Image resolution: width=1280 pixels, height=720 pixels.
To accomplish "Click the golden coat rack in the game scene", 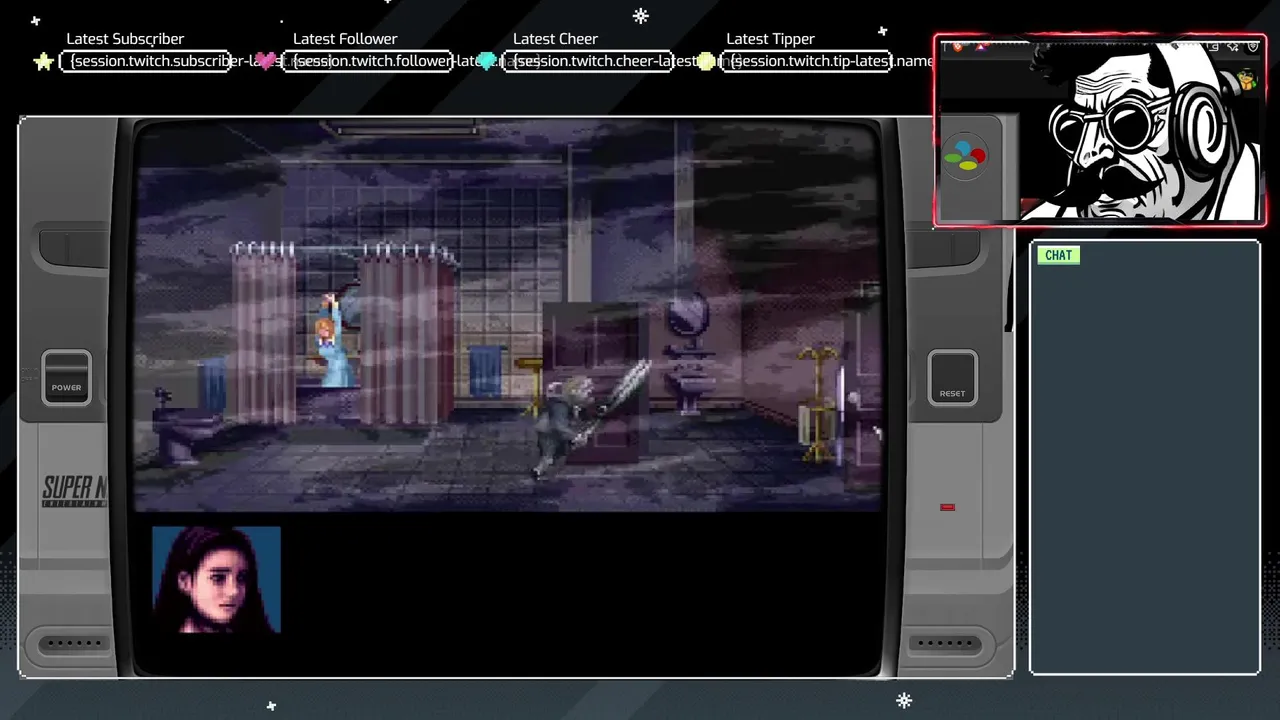I will tap(818, 404).
